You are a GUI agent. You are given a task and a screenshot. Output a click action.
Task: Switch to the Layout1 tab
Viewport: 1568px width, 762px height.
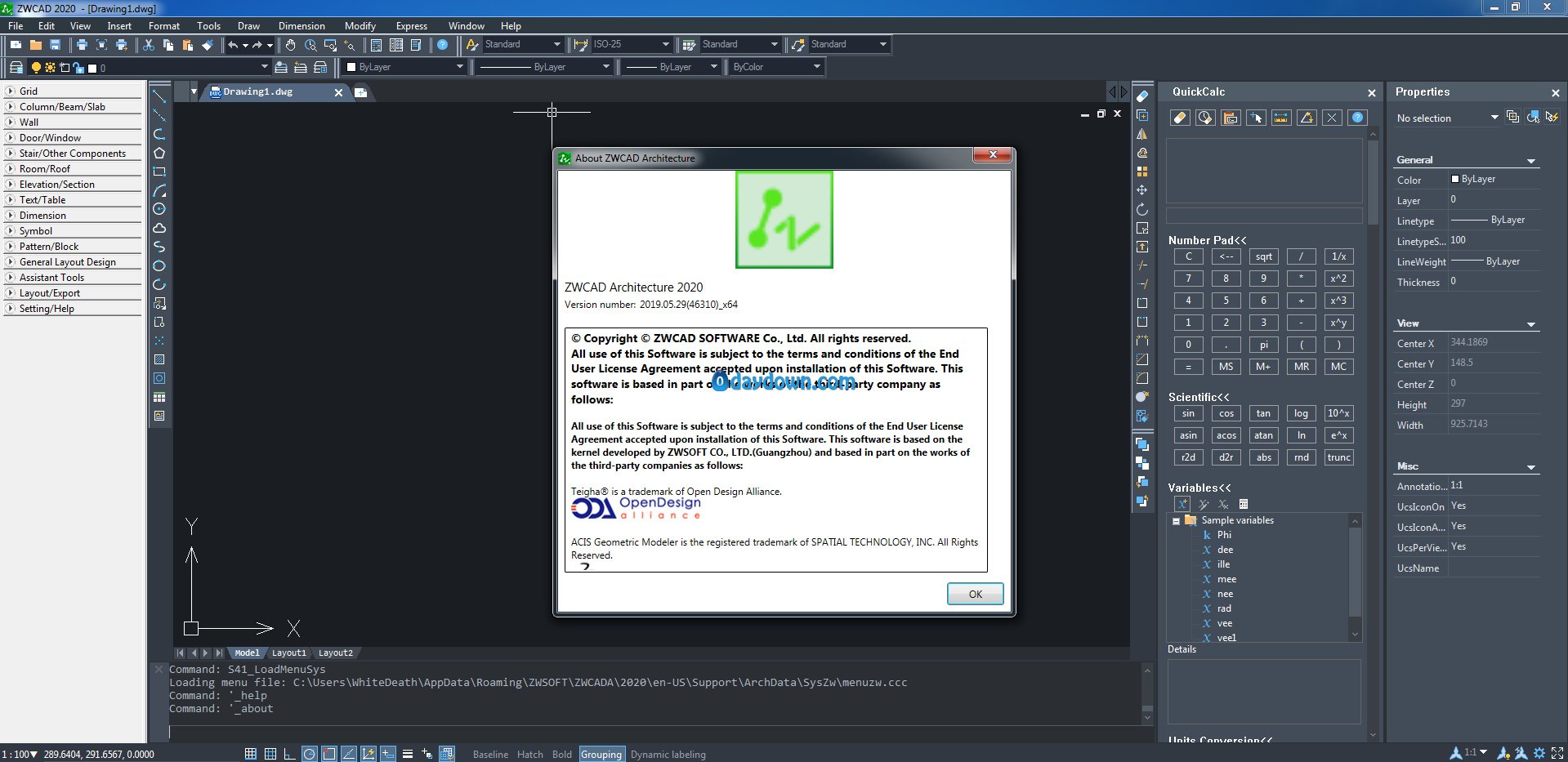coord(288,653)
